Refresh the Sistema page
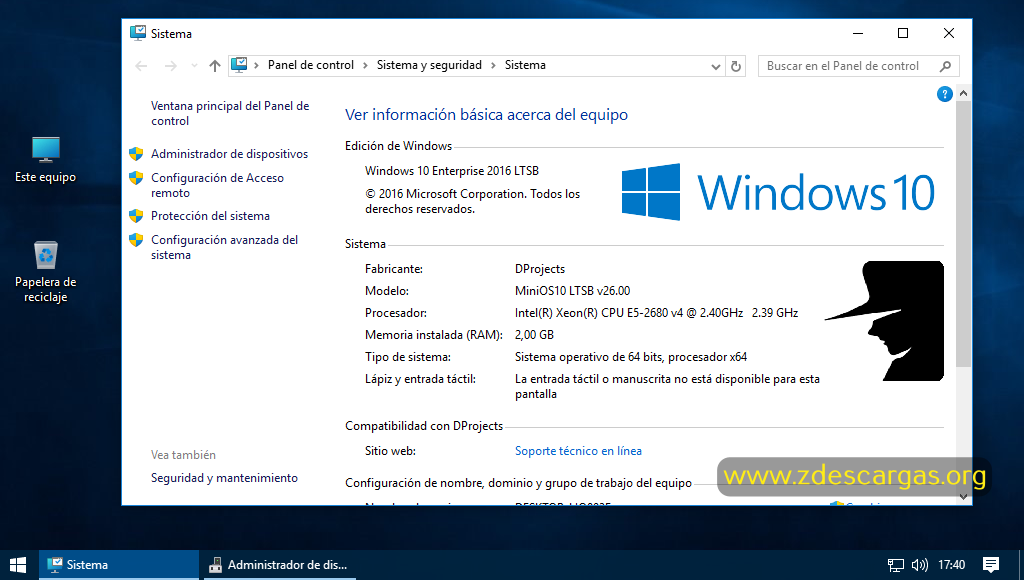 point(736,66)
